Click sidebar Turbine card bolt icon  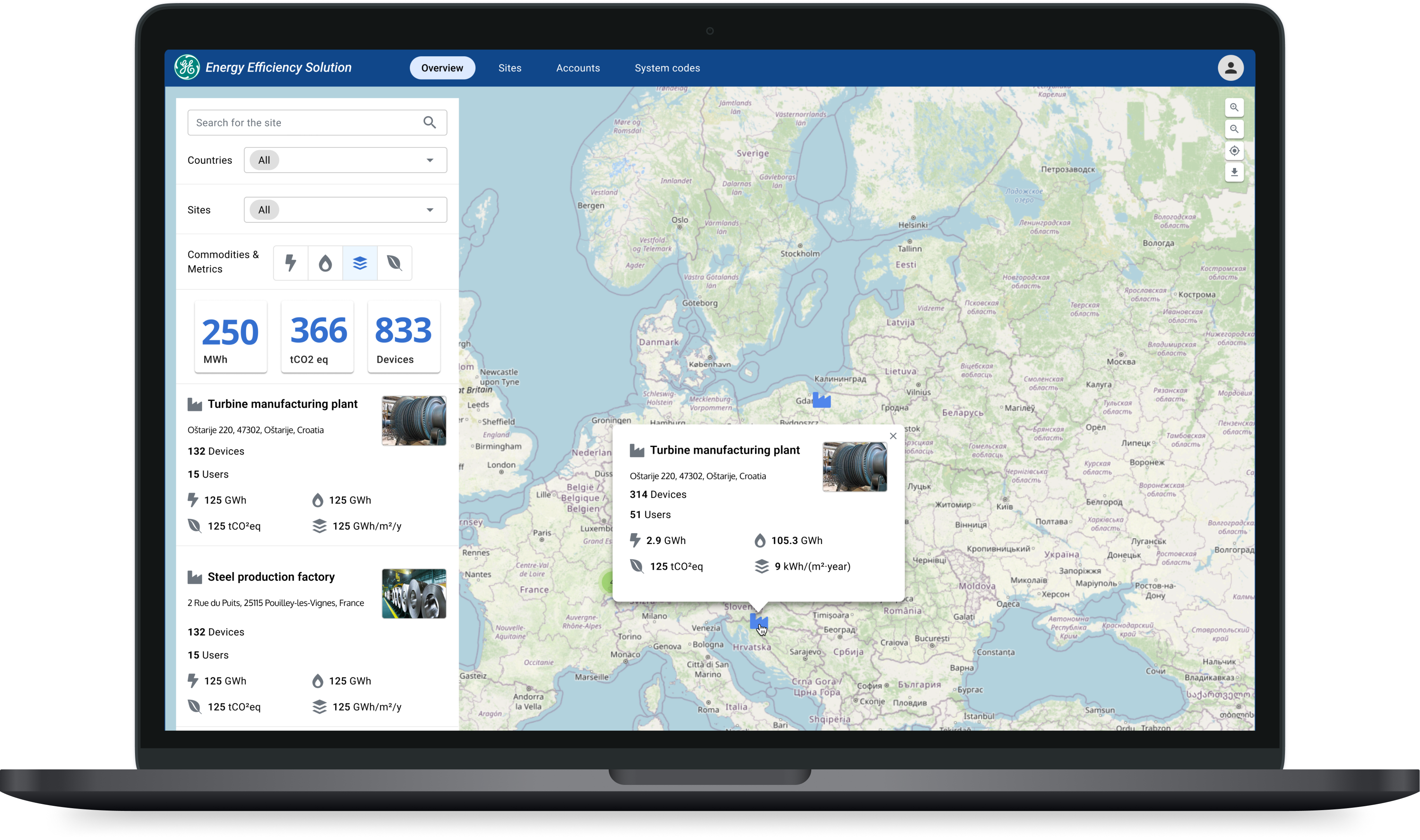[x=193, y=500]
